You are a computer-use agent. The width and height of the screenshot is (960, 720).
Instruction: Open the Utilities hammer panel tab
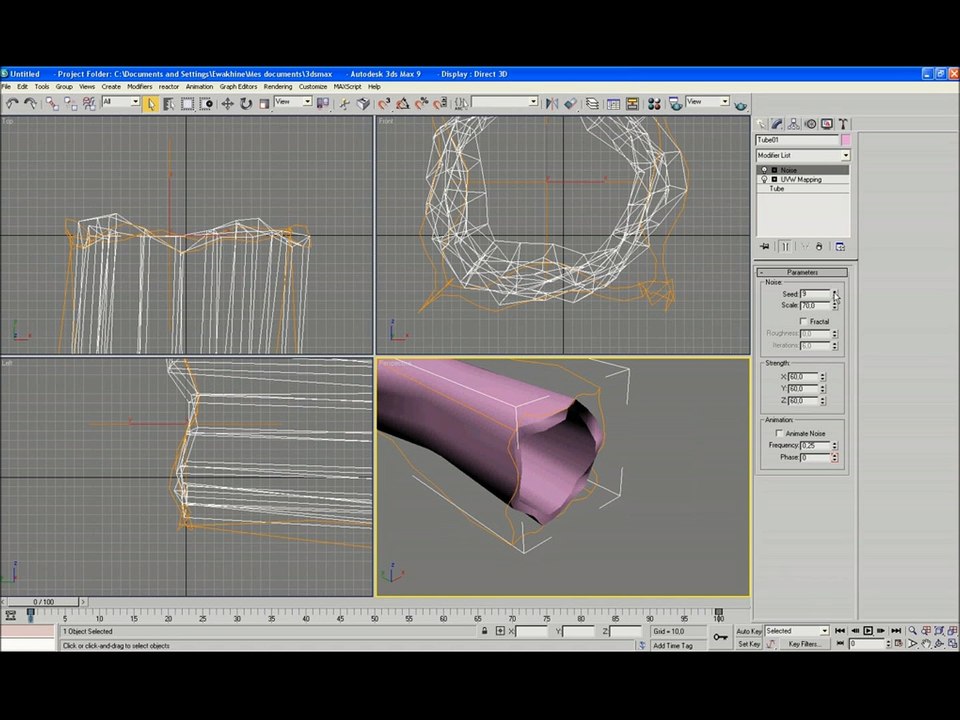843,124
